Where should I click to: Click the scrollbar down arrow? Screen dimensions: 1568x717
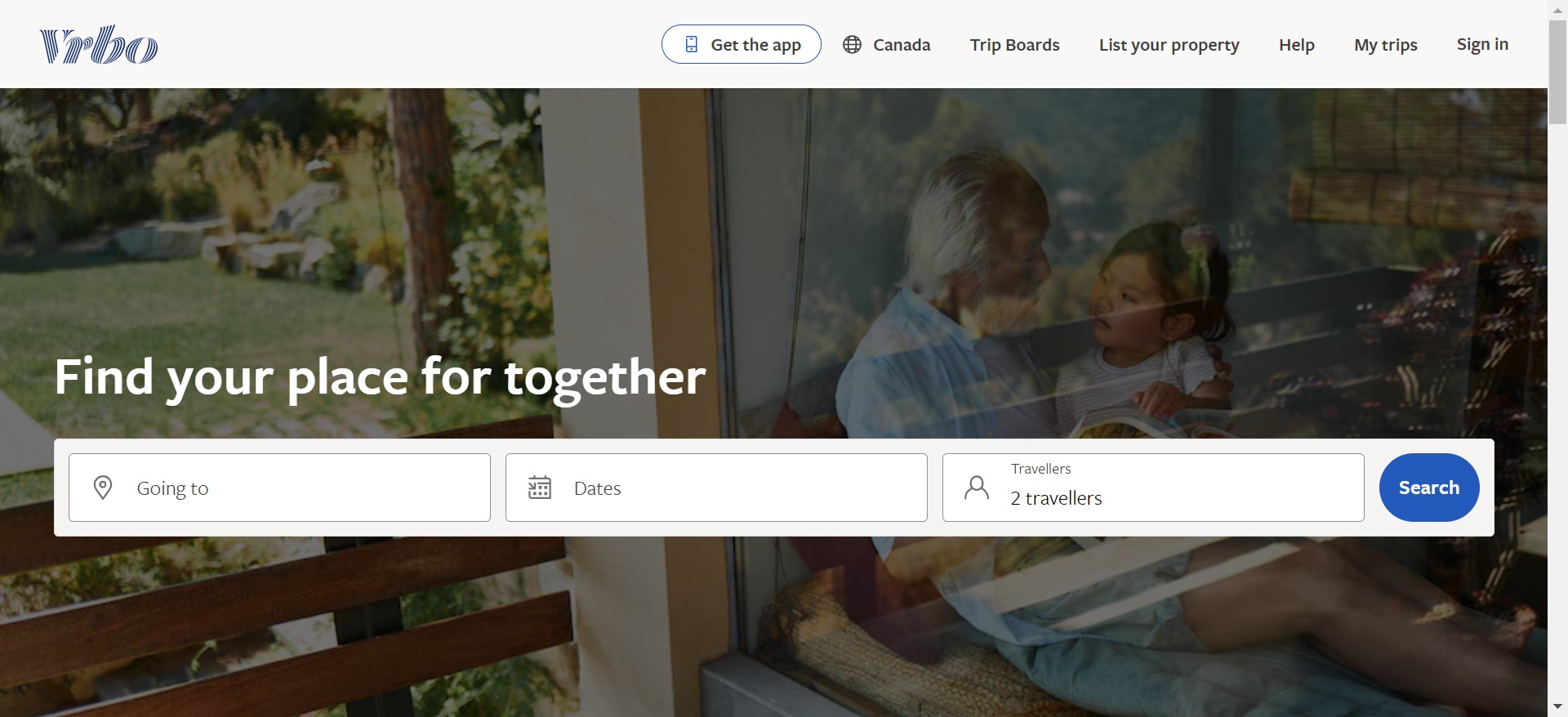[1557, 706]
